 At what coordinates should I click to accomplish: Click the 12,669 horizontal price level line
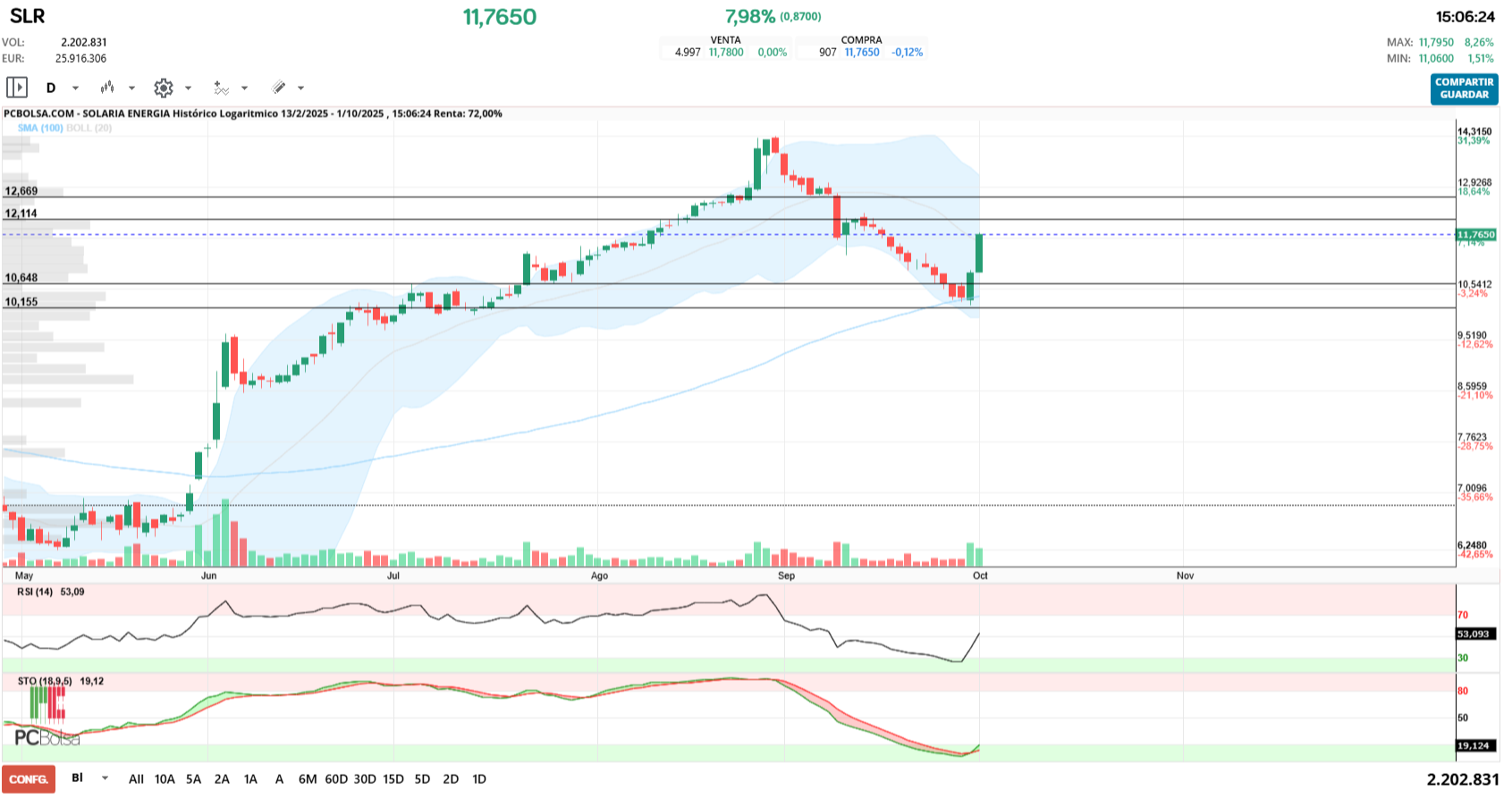pyautogui.click(x=715, y=197)
